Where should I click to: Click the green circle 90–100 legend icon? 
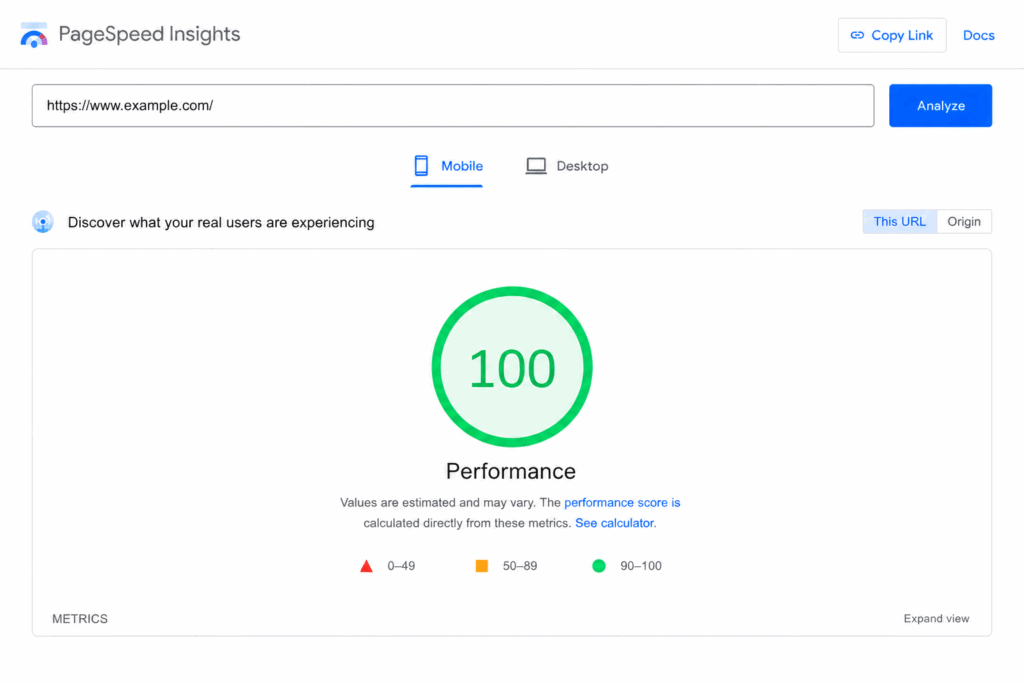[599, 565]
